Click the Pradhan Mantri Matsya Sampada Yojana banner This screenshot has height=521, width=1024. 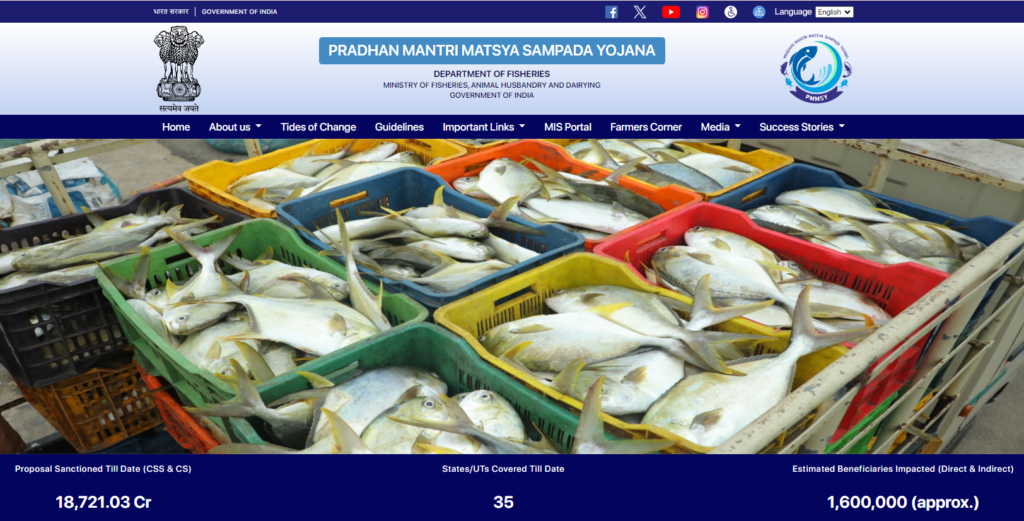point(492,50)
